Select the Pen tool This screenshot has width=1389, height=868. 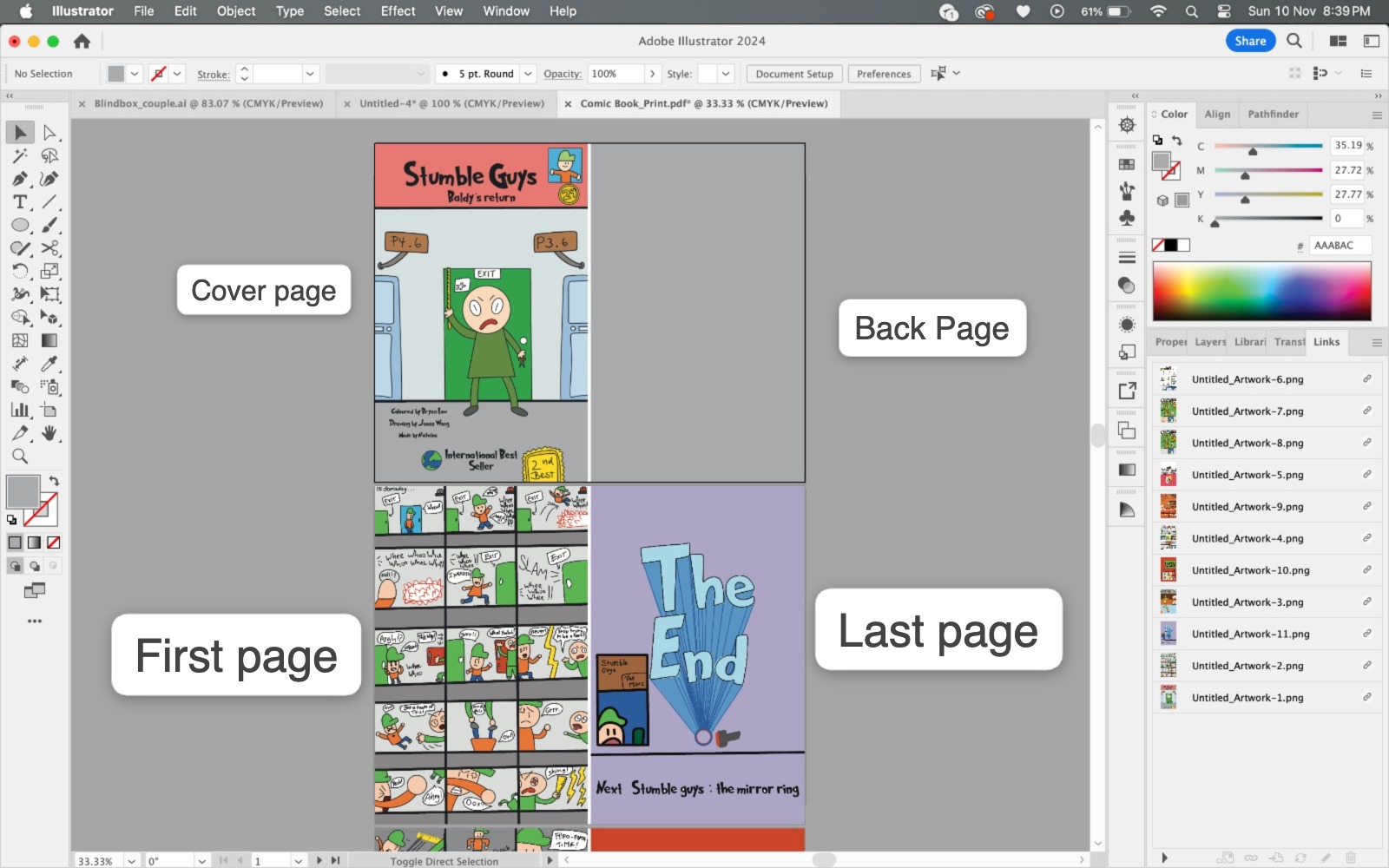pyautogui.click(x=20, y=179)
